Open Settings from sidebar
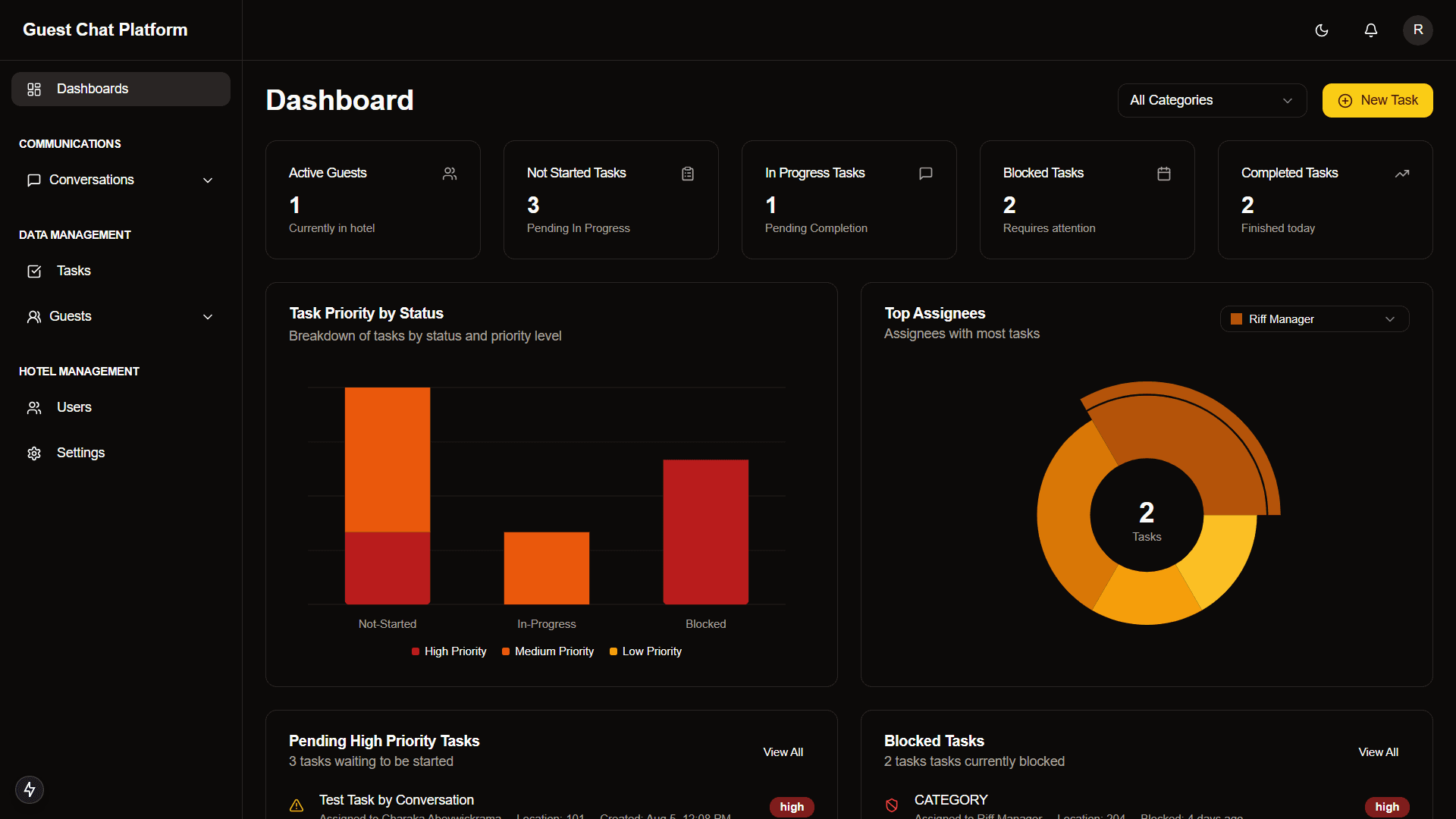This screenshot has width=1456, height=819. [80, 453]
